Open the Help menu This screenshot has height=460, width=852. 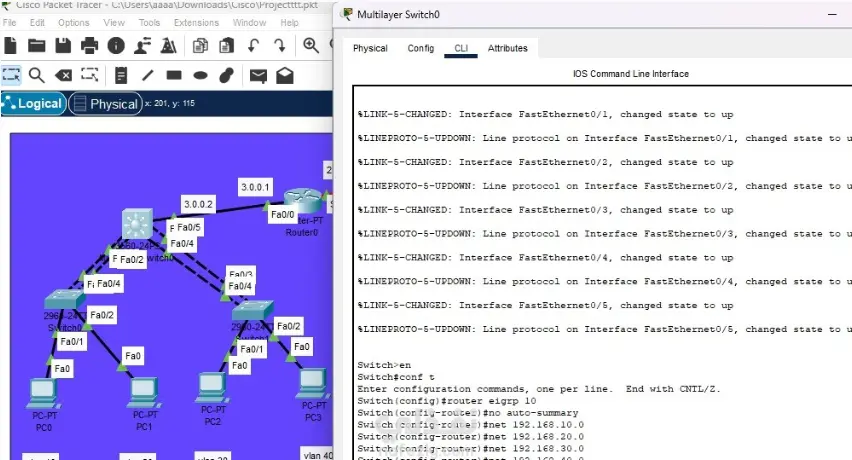click(289, 22)
